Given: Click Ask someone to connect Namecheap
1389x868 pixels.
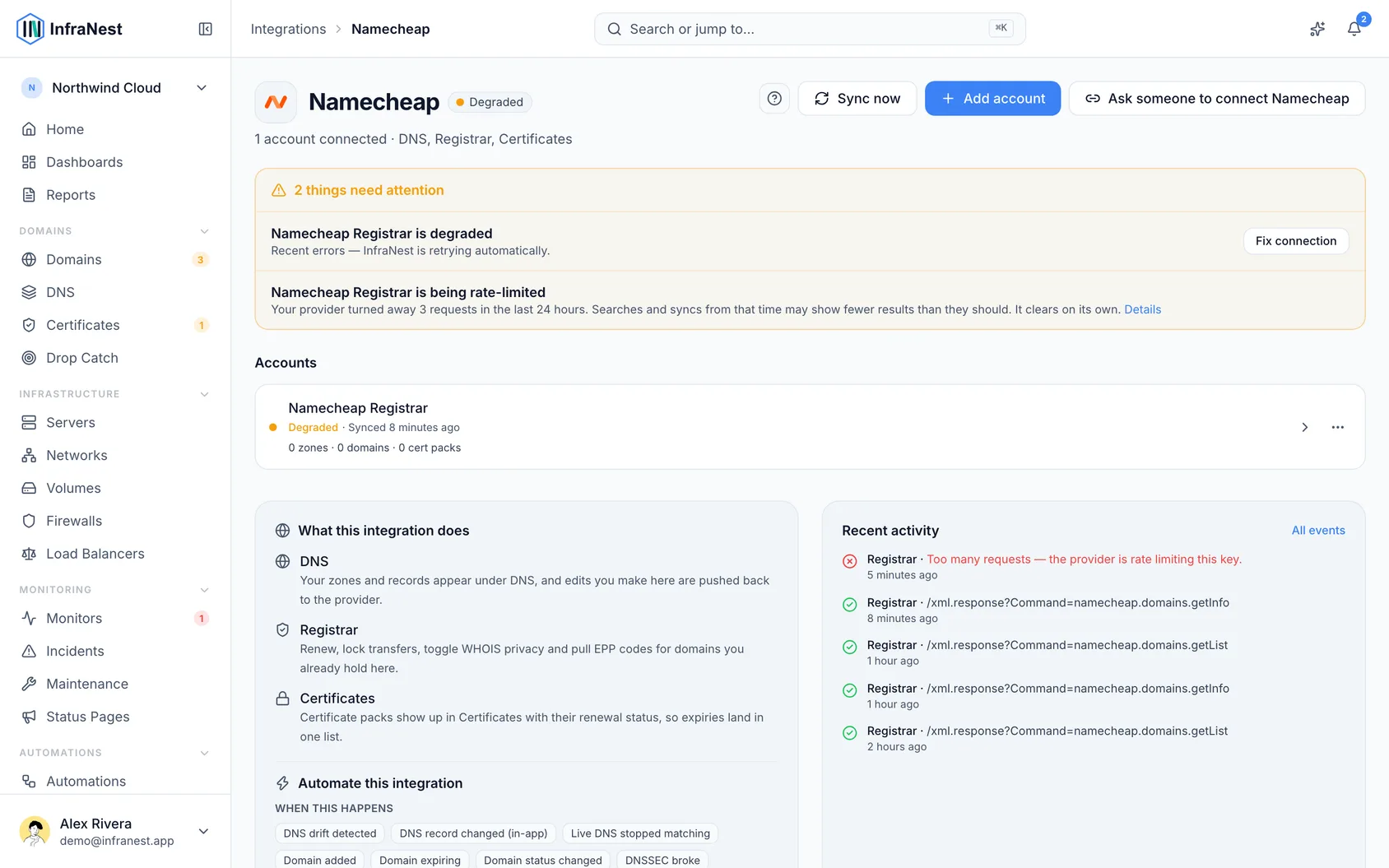Looking at the screenshot, I should pyautogui.click(x=1217, y=99).
